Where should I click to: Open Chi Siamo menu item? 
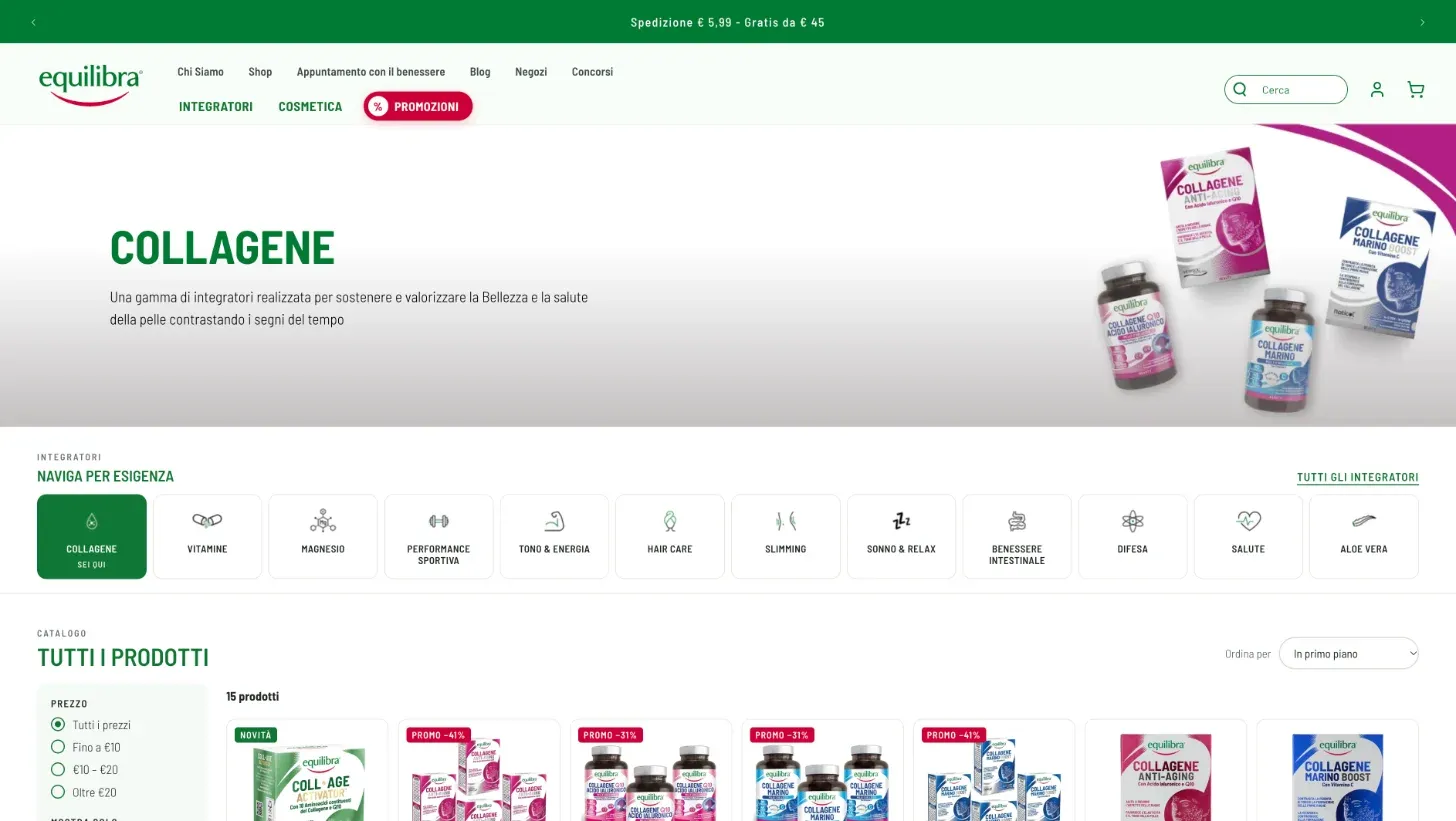201,72
